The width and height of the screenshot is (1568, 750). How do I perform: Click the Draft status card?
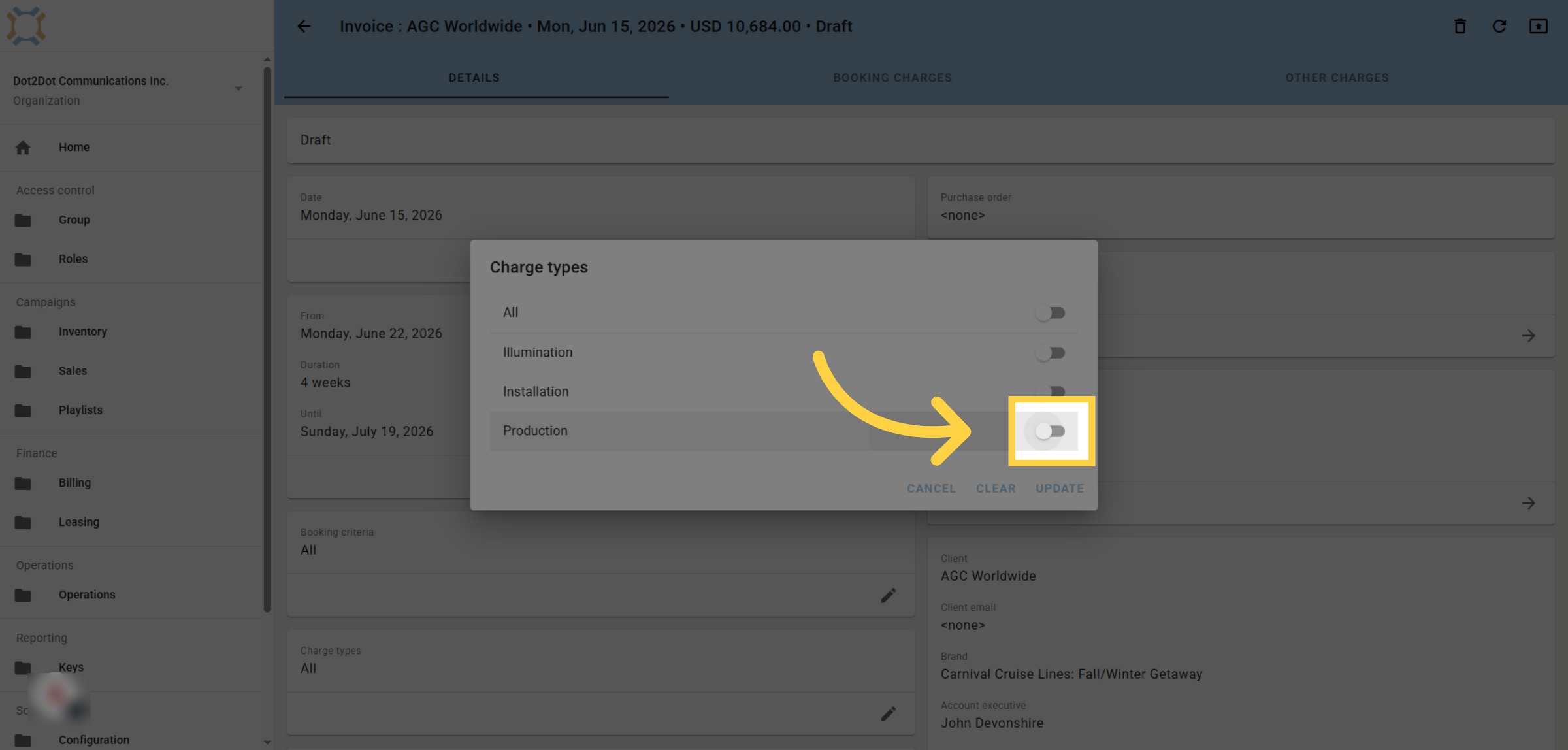[921, 140]
